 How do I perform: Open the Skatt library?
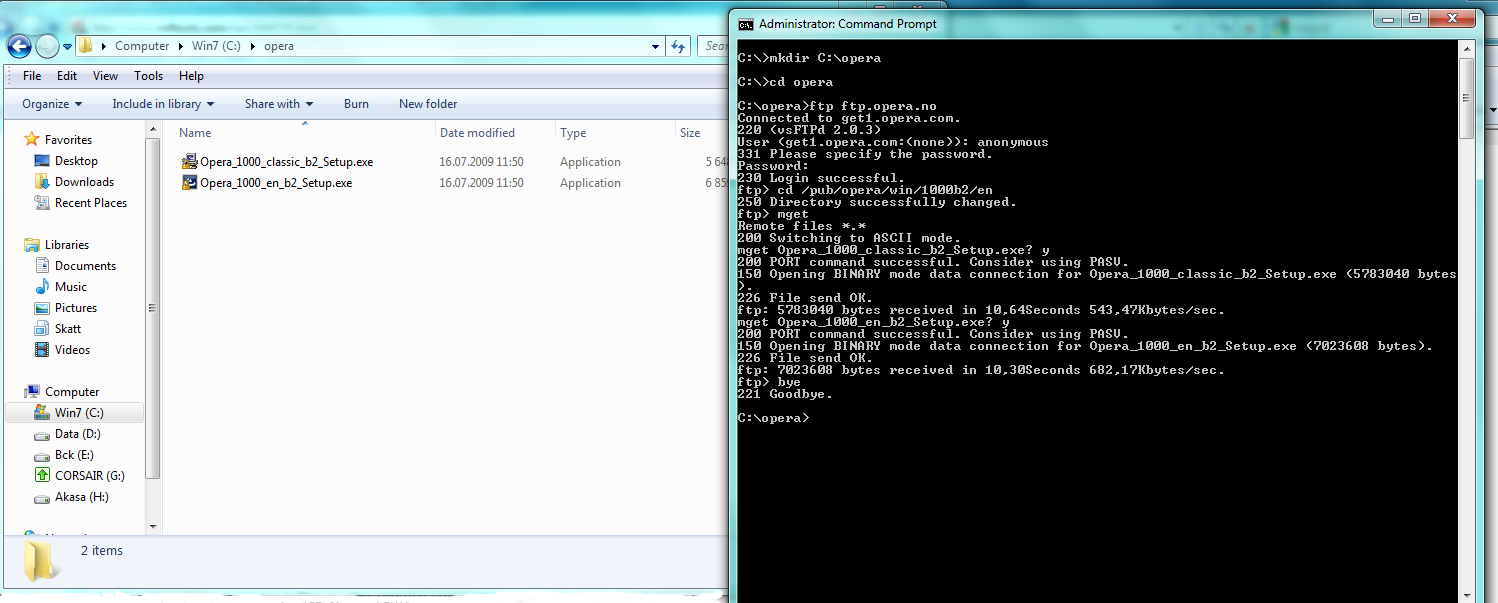68,329
